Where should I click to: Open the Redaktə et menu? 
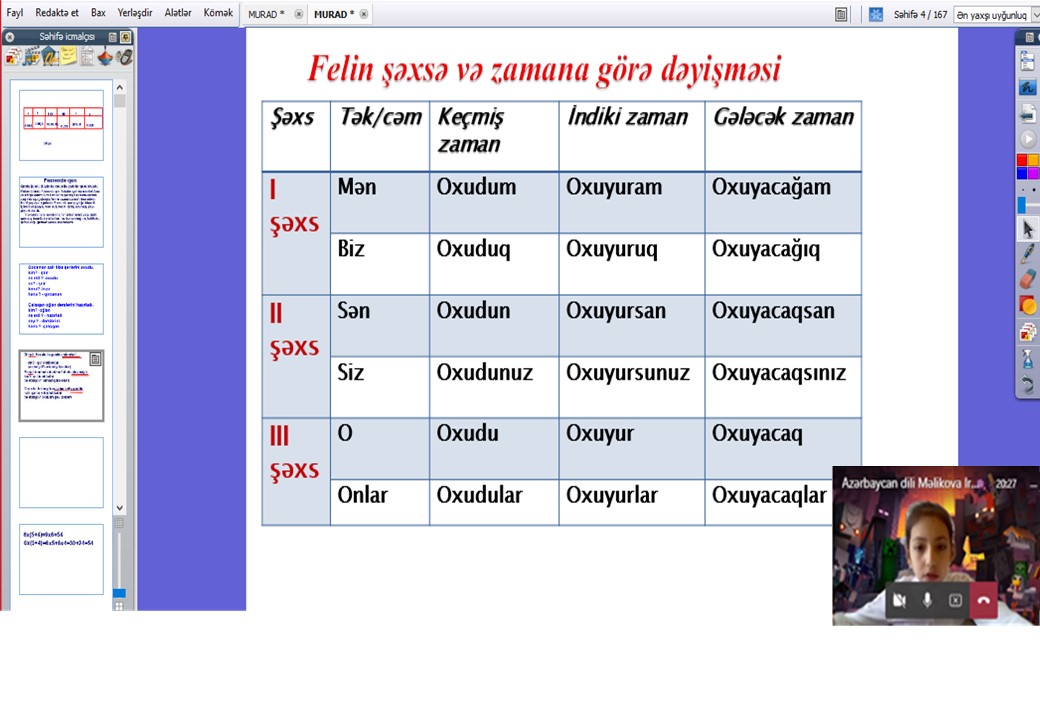(57, 13)
